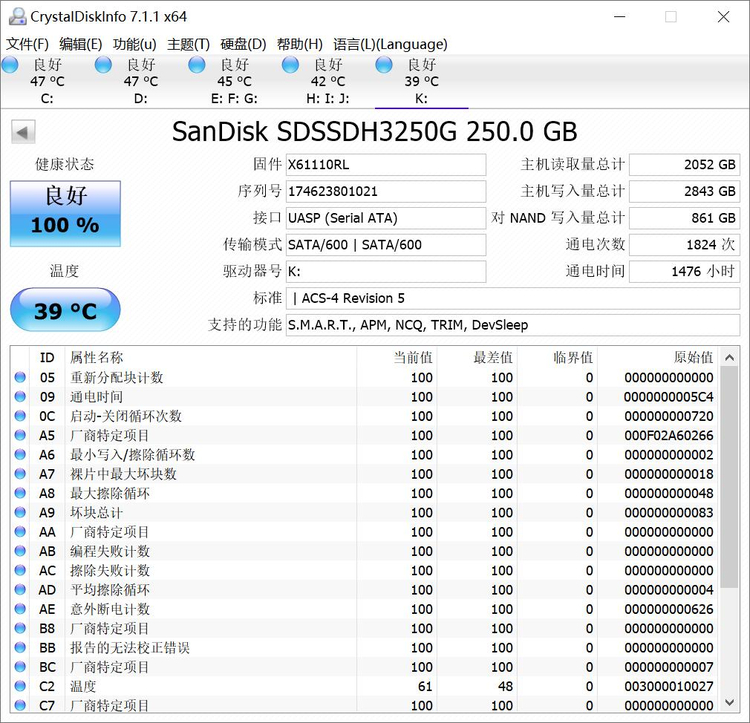Click the K: drive status orb
The image size is (750, 723).
coord(385,65)
